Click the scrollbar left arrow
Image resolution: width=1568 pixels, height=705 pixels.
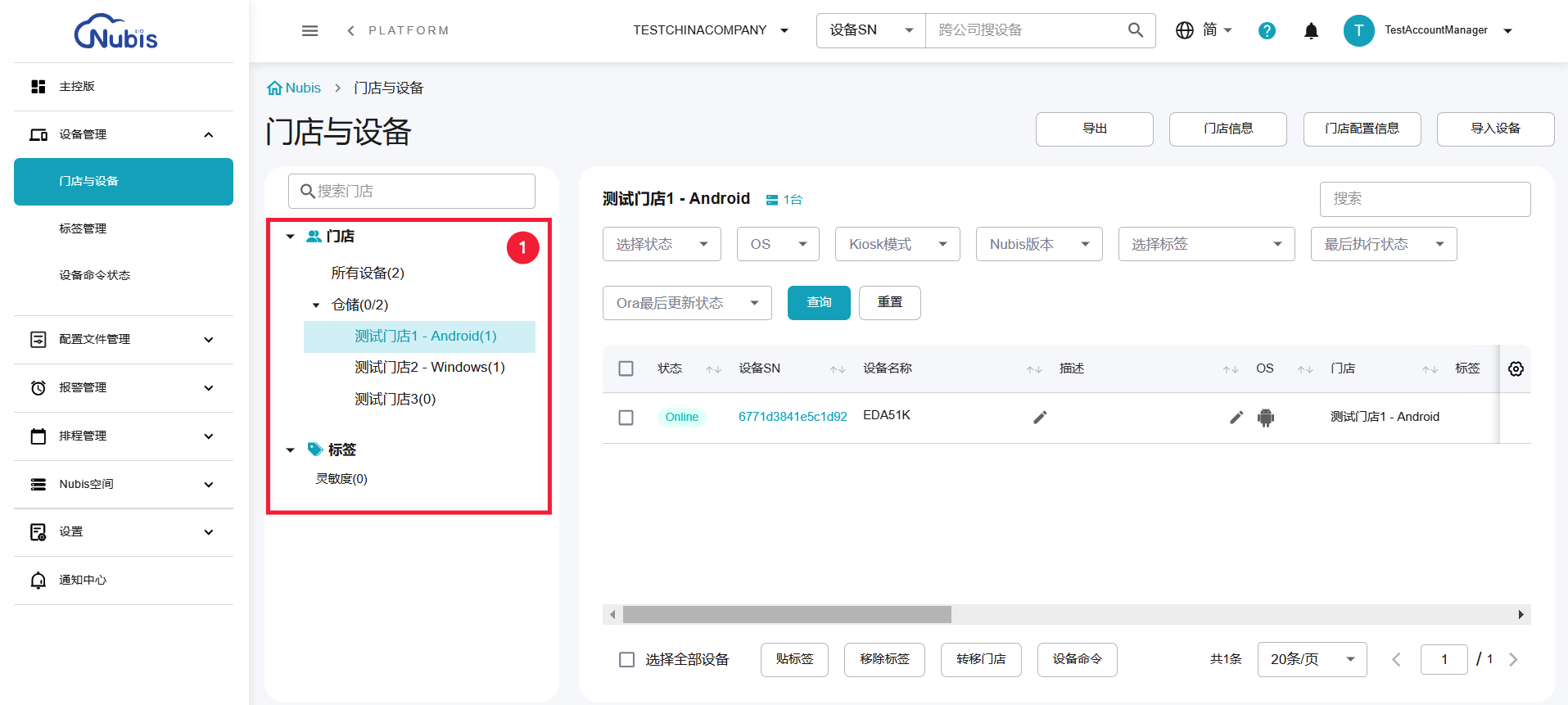click(x=612, y=614)
